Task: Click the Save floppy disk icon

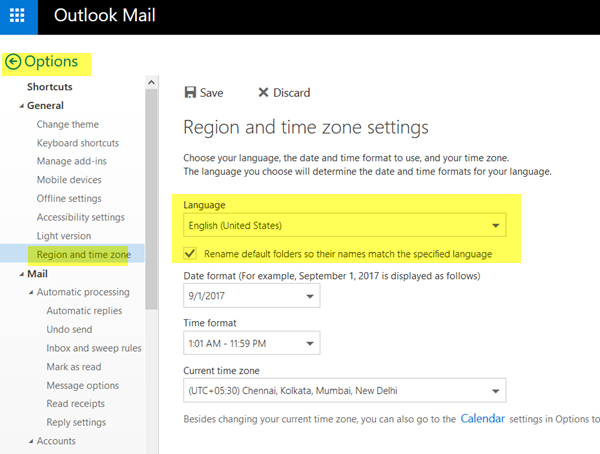Action: (x=190, y=93)
